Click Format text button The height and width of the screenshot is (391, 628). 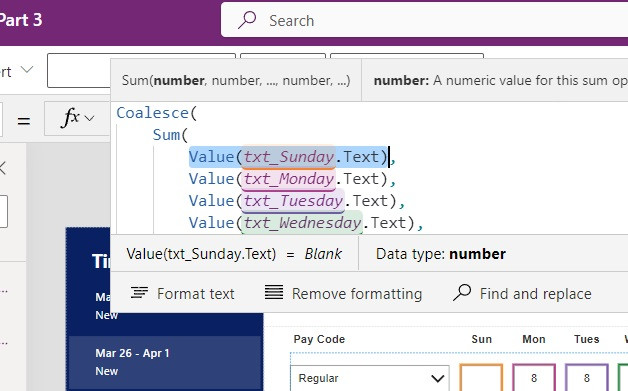pos(182,293)
